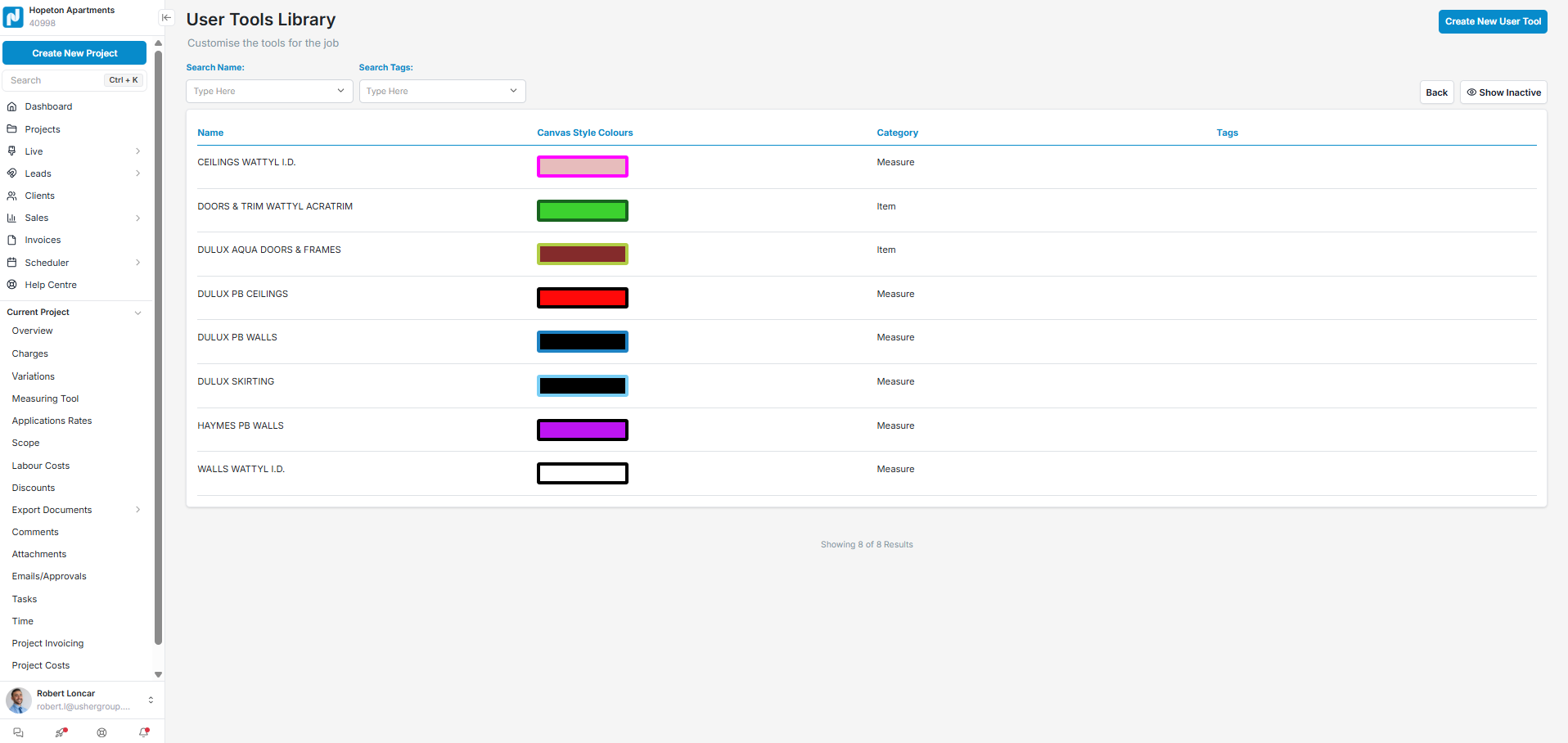Viewport: 1568px width, 743px height.
Task: Click the Projects folder icon
Action: [11, 129]
